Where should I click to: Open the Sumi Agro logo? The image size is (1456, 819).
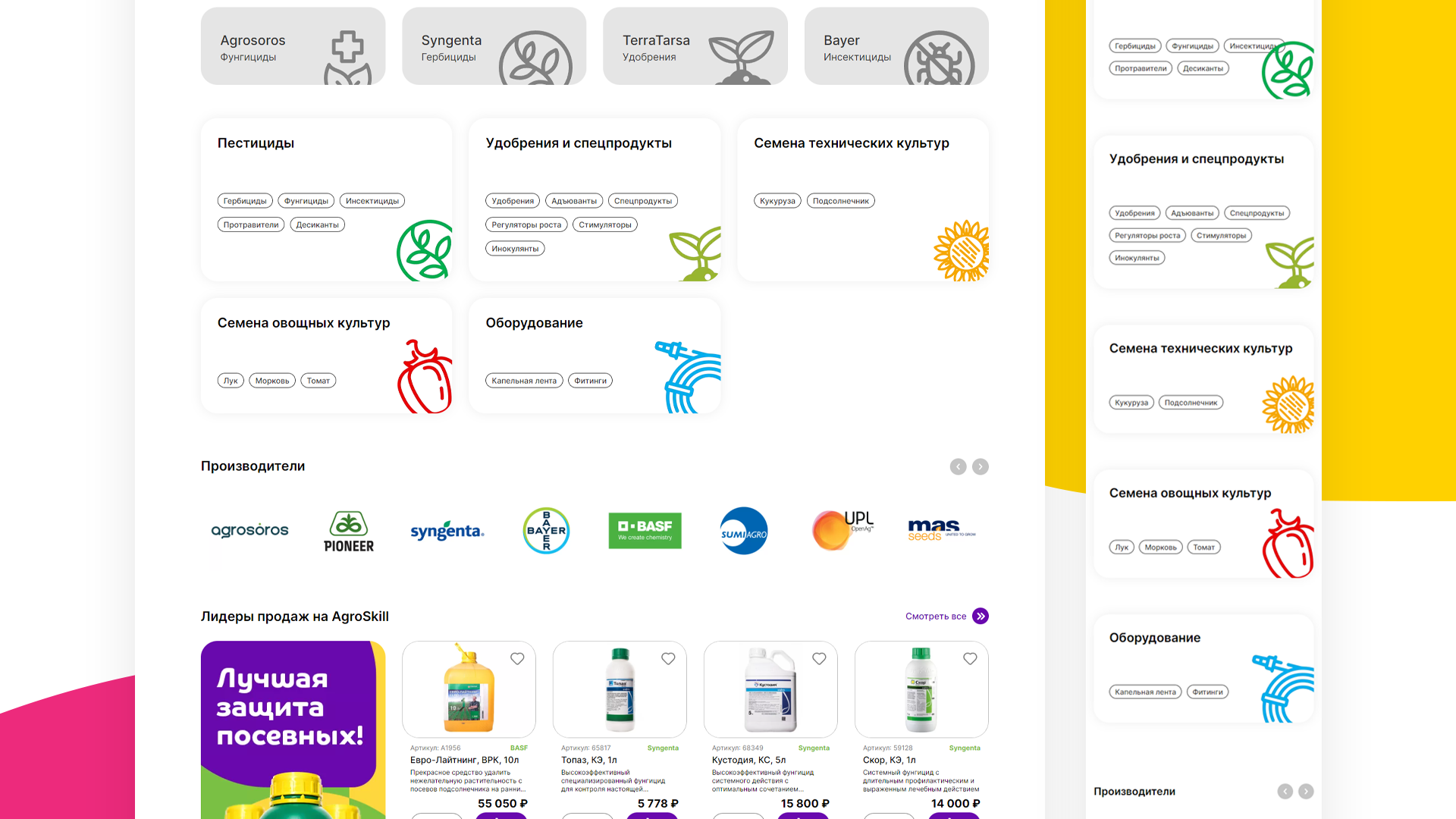pyautogui.click(x=743, y=531)
